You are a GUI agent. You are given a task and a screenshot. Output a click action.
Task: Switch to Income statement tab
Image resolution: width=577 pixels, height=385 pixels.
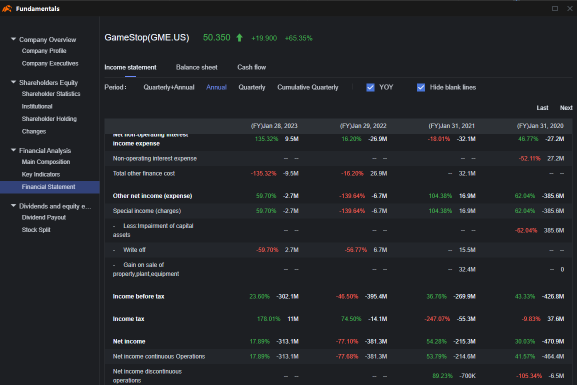[x=130, y=67]
